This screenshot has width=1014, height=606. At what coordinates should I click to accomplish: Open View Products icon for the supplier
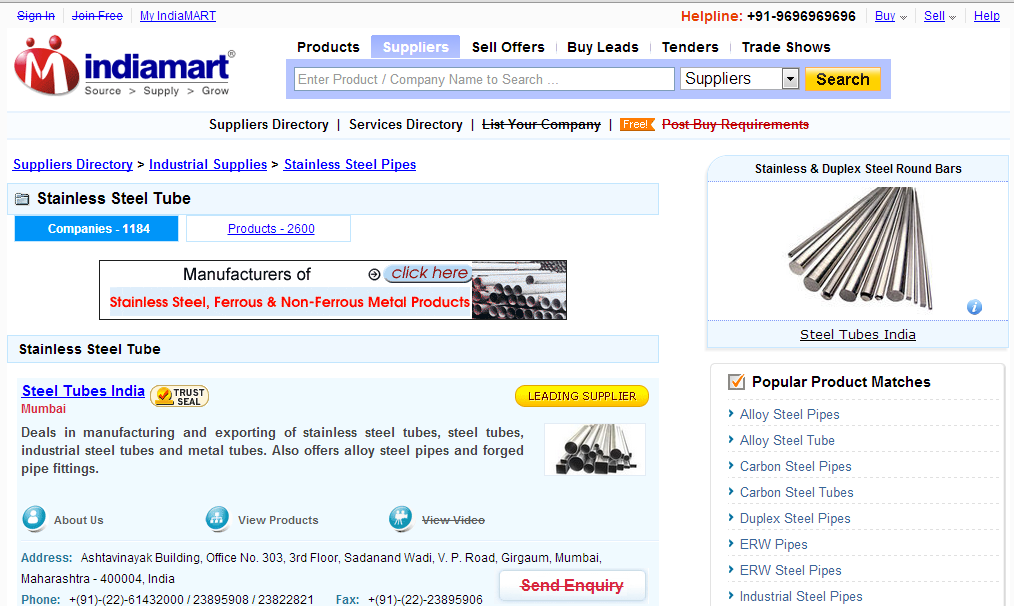click(x=218, y=518)
